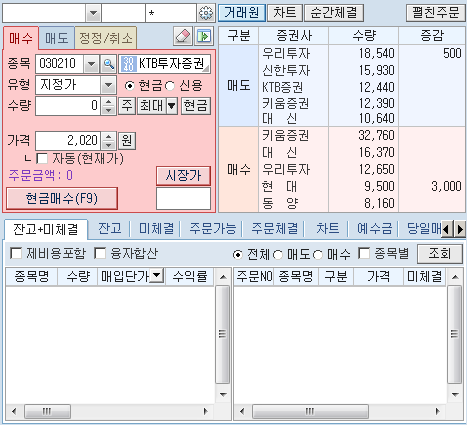Increase quantity with 수량 up arrow
Image resolution: width=467 pixels, height=425 pixels.
pyautogui.click(x=108, y=101)
